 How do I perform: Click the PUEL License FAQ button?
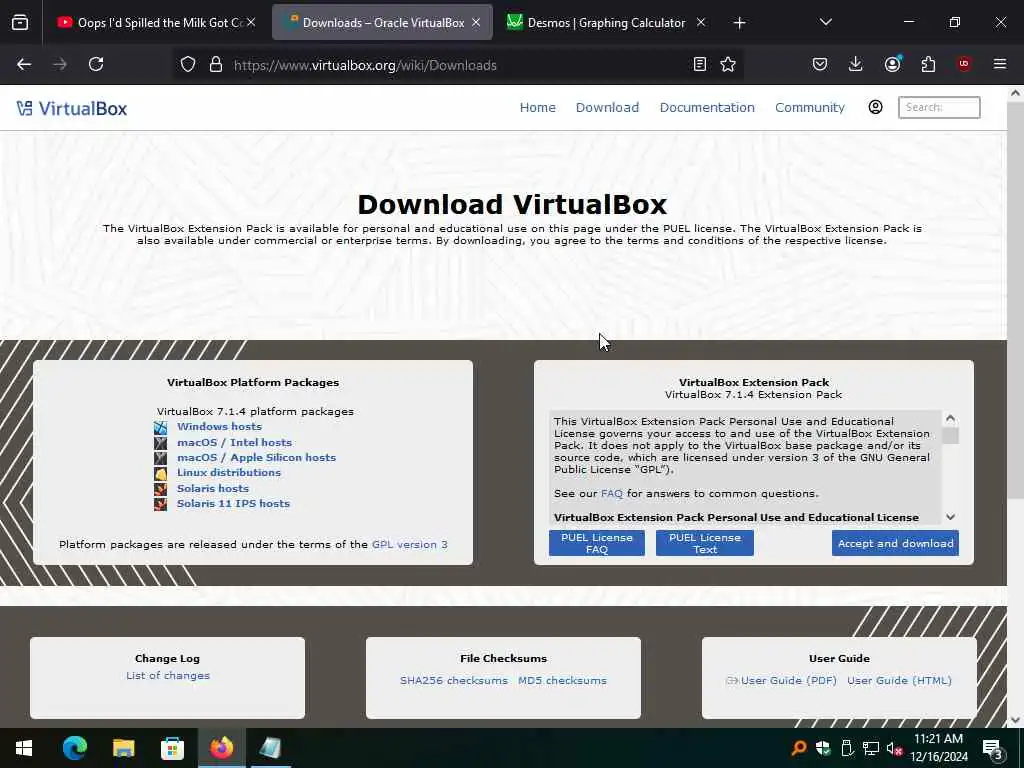597,543
